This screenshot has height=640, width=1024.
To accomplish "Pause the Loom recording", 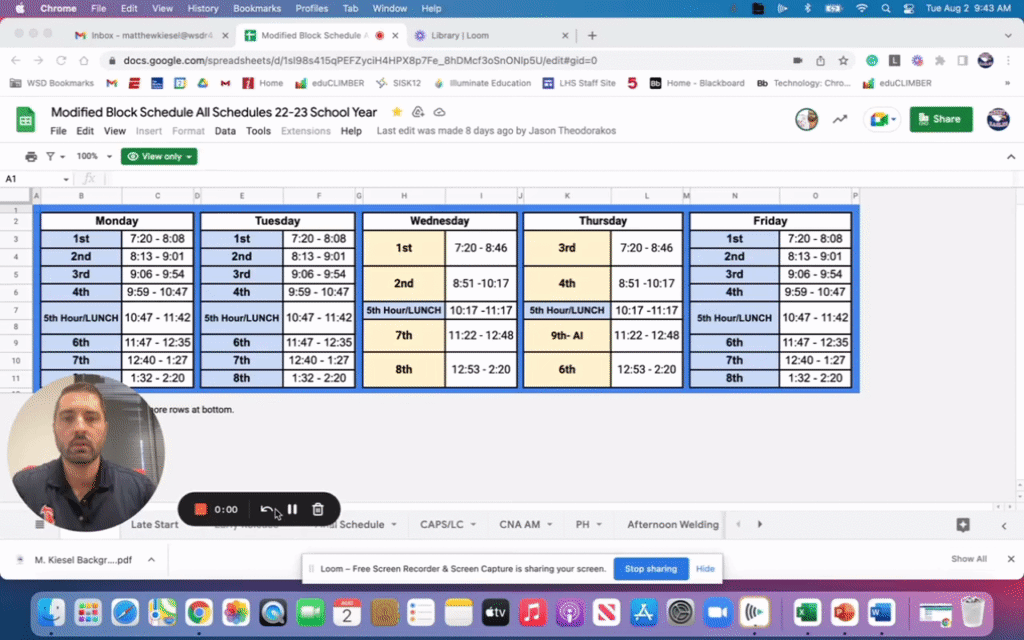I will [x=292, y=509].
